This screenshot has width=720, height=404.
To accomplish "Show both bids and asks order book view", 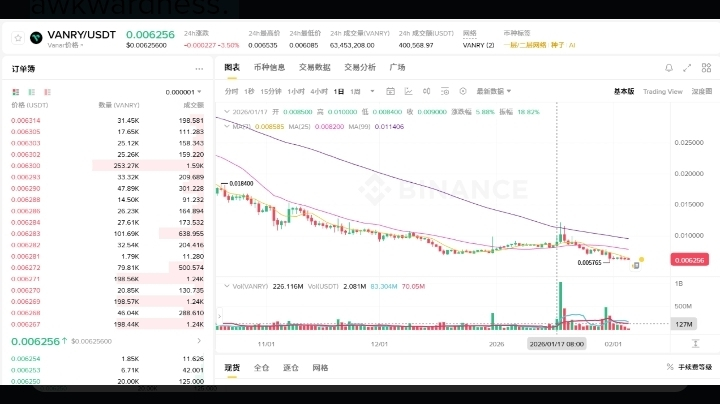I will pyautogui.click(x=16, y=92).
